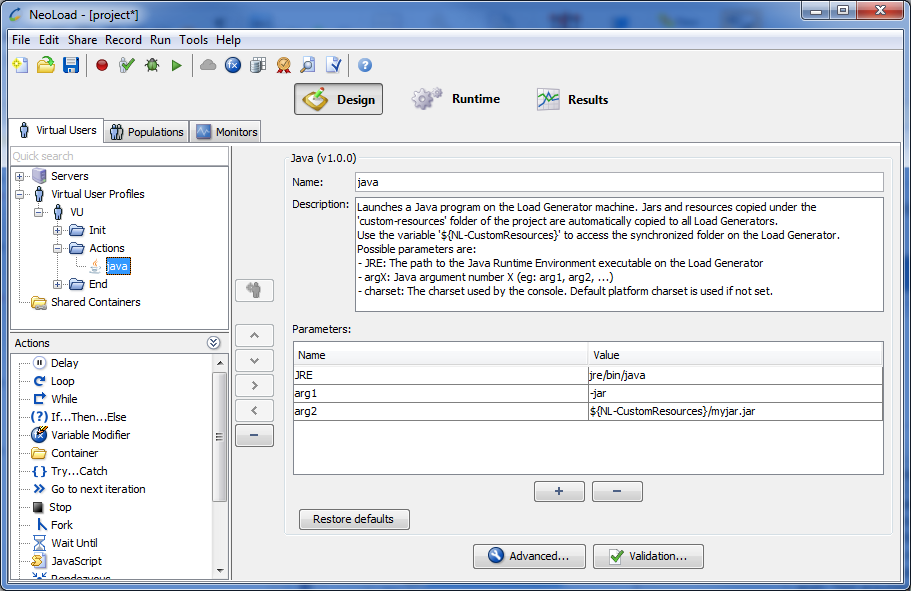Open the File menu
911x591 pixels.
point(21,40)
